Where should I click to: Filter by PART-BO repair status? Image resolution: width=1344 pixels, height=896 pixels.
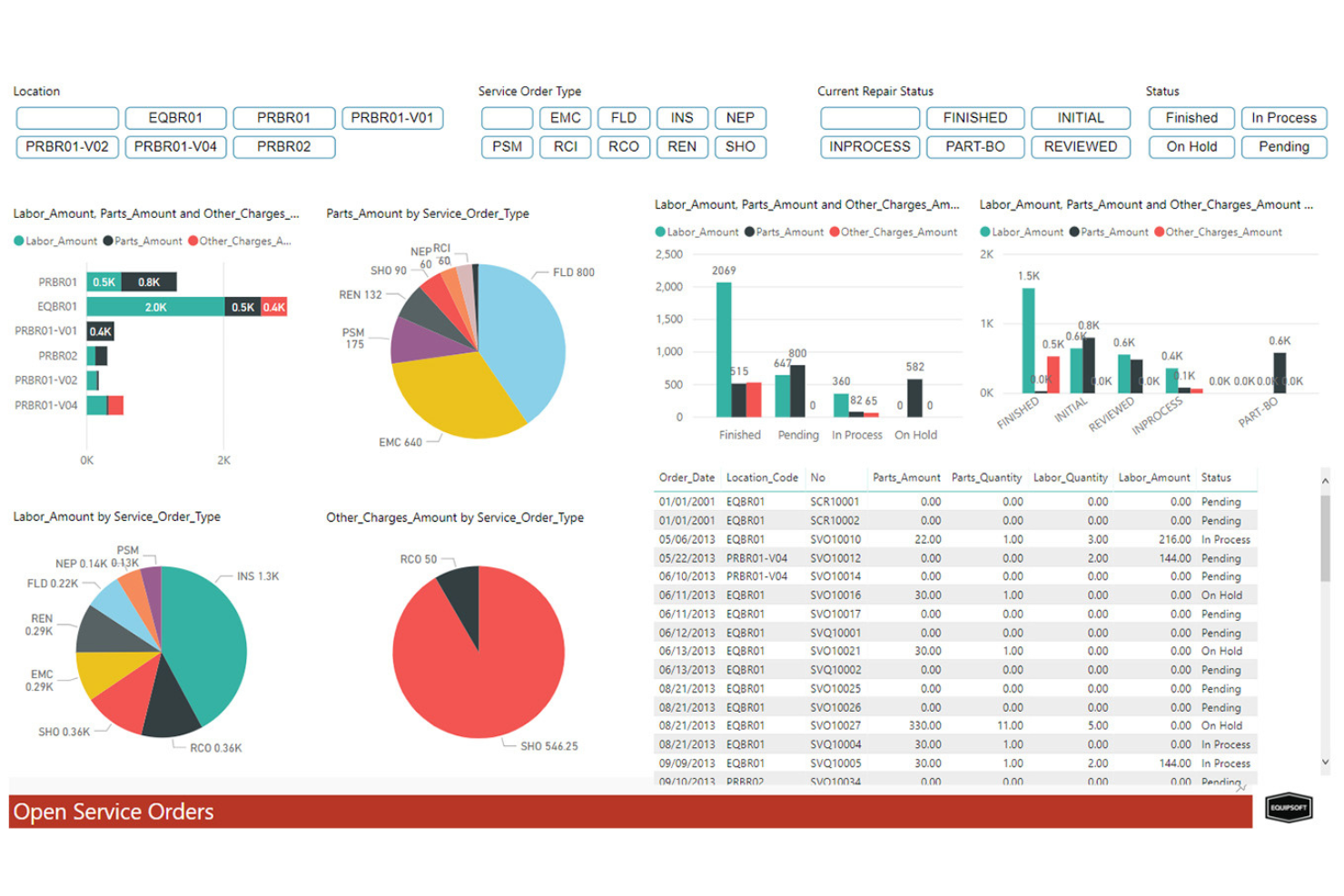coord(974,146)
